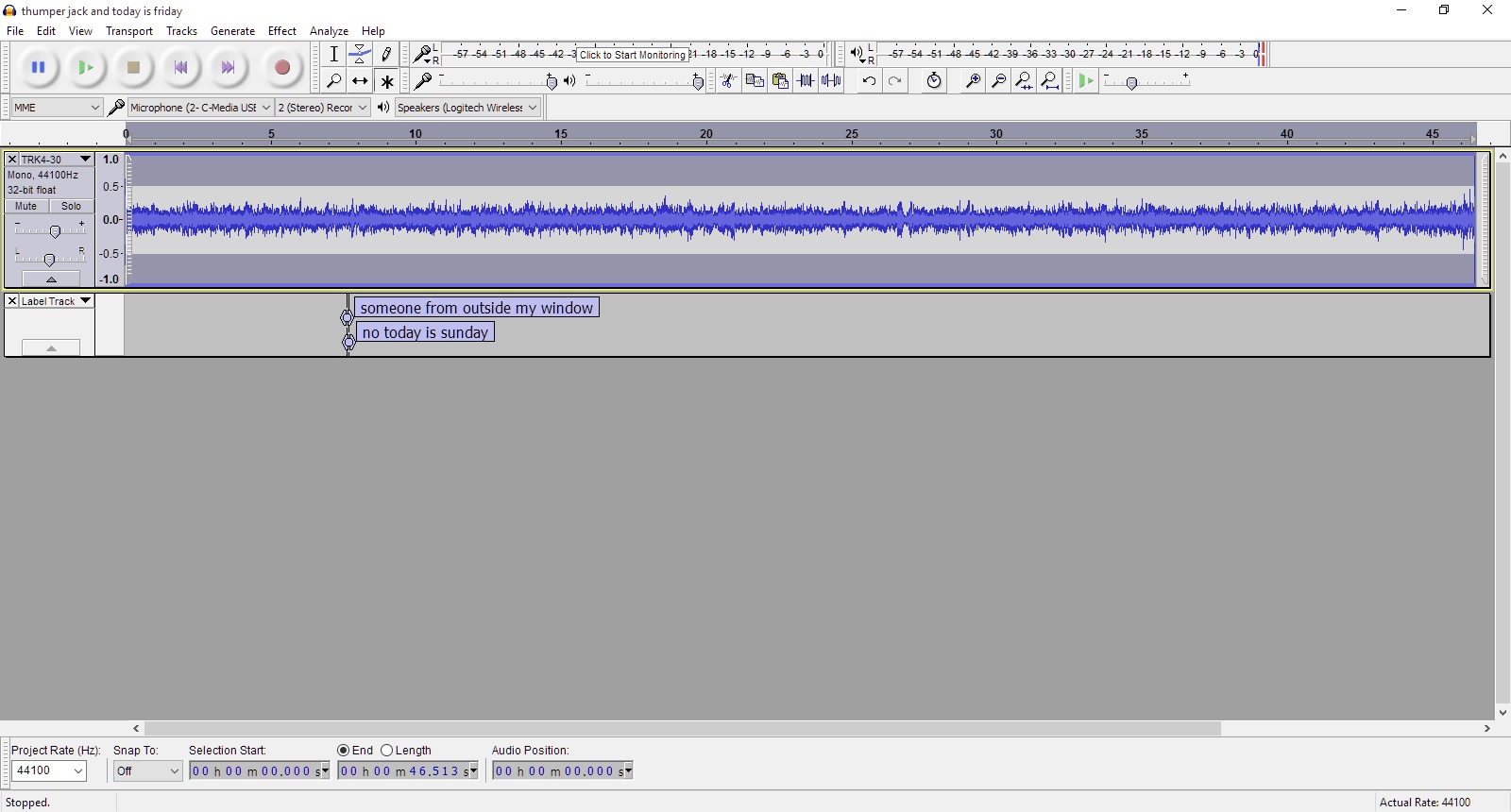Select the Length radio button
The image size is (1511, 812).
[x=387, y=751]
